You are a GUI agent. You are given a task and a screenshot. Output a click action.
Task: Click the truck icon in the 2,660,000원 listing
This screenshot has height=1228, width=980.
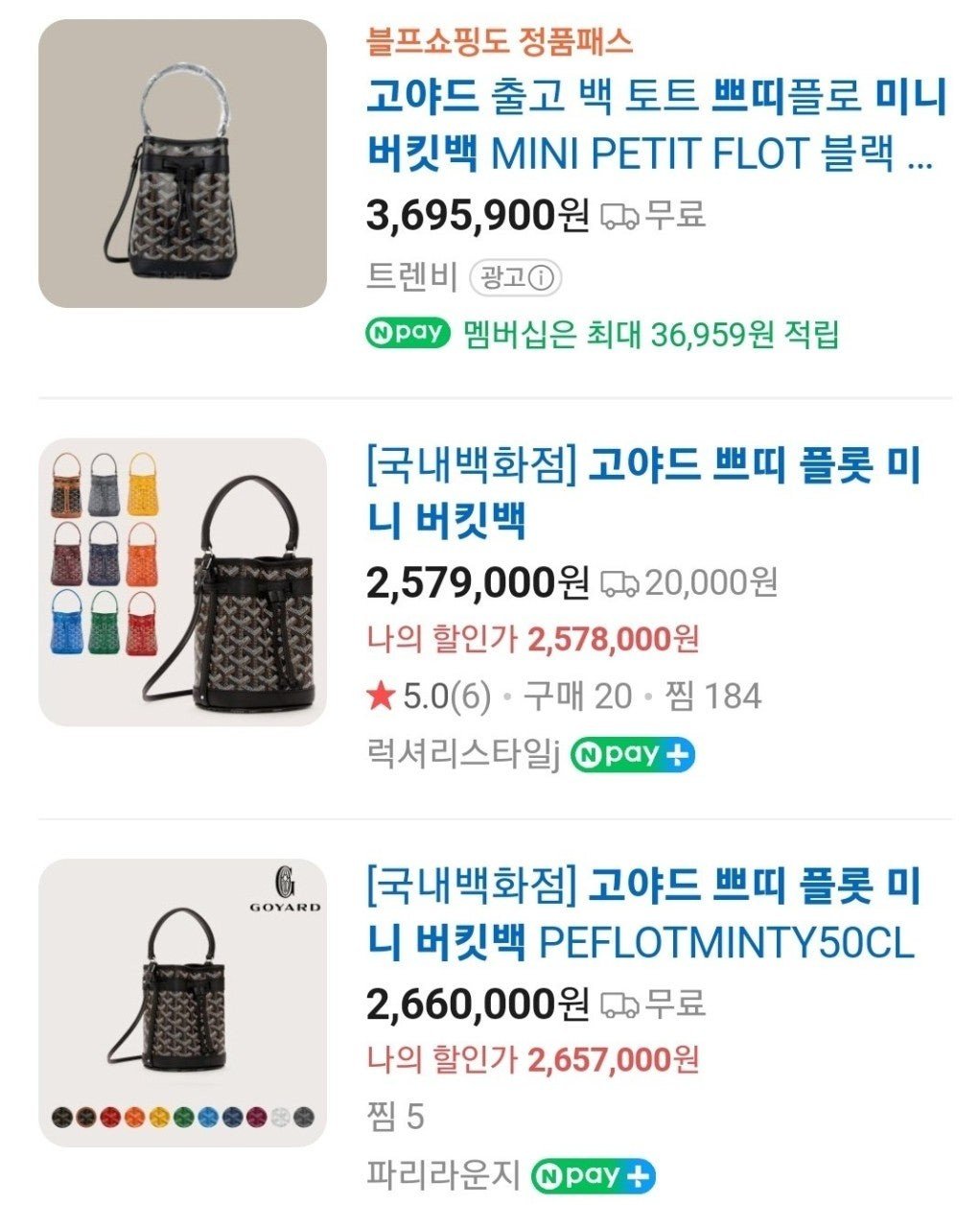click(x=619, y=1004)
